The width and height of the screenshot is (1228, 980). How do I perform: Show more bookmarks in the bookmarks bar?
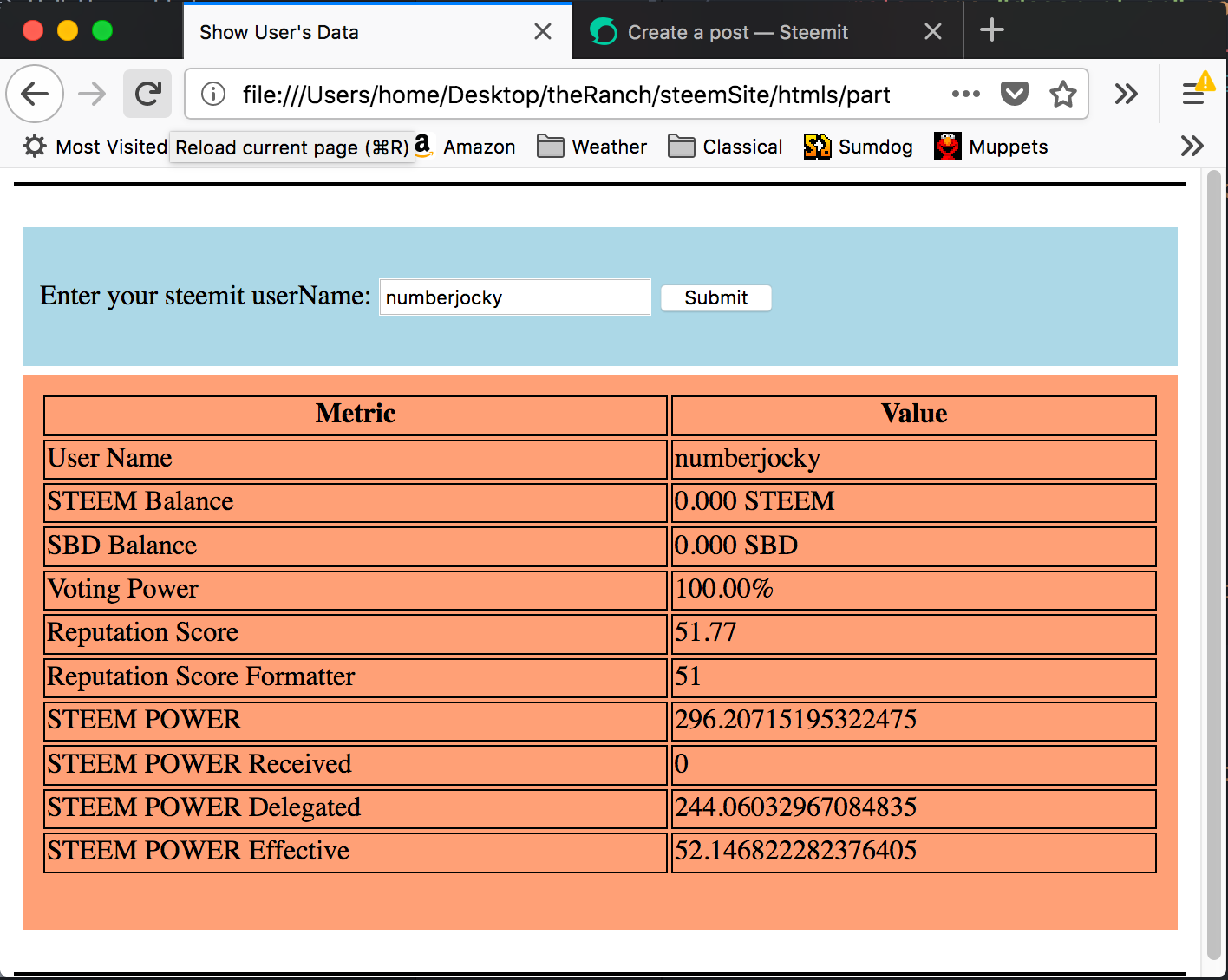pyautogui.click(x=1192, y=146)
